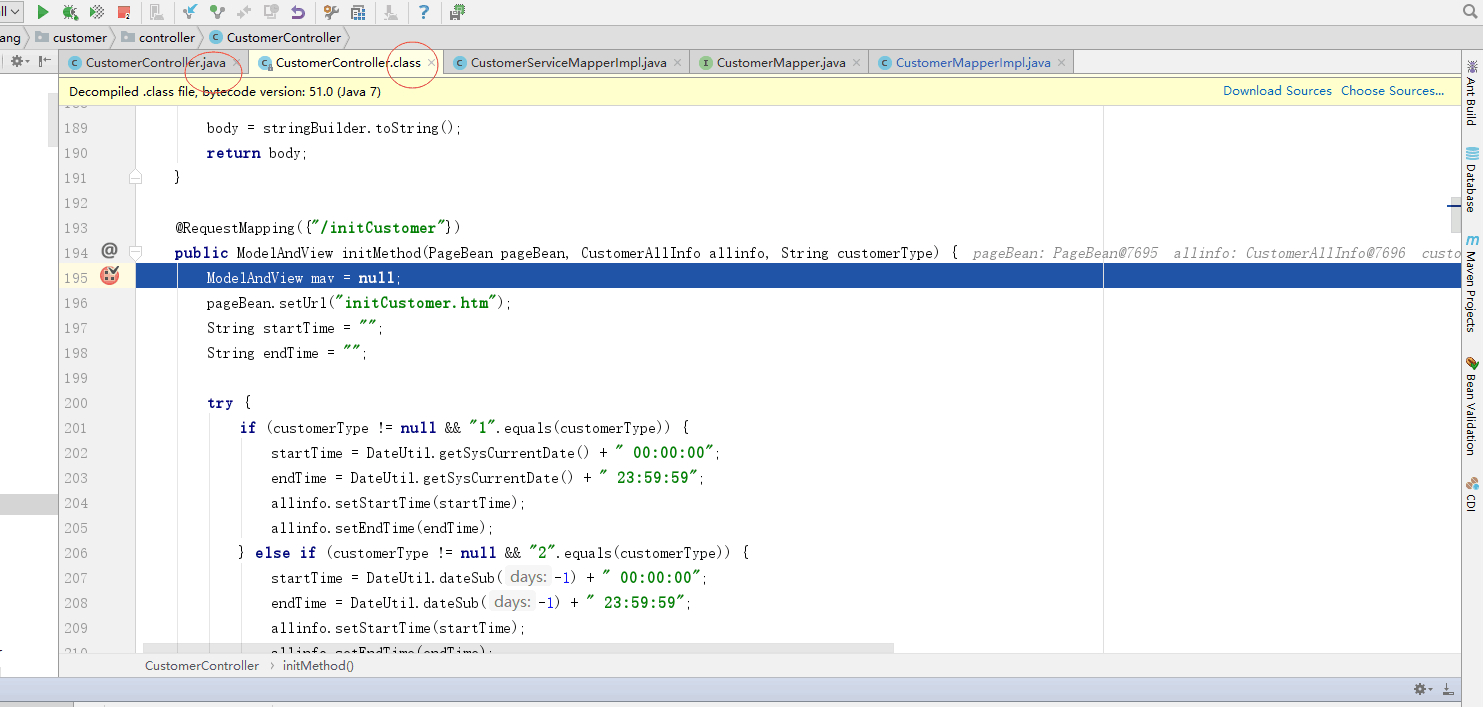1483x707 pixels.
Task: Click the grayed Compare with Same Repository Version icon
Action: 244,12
